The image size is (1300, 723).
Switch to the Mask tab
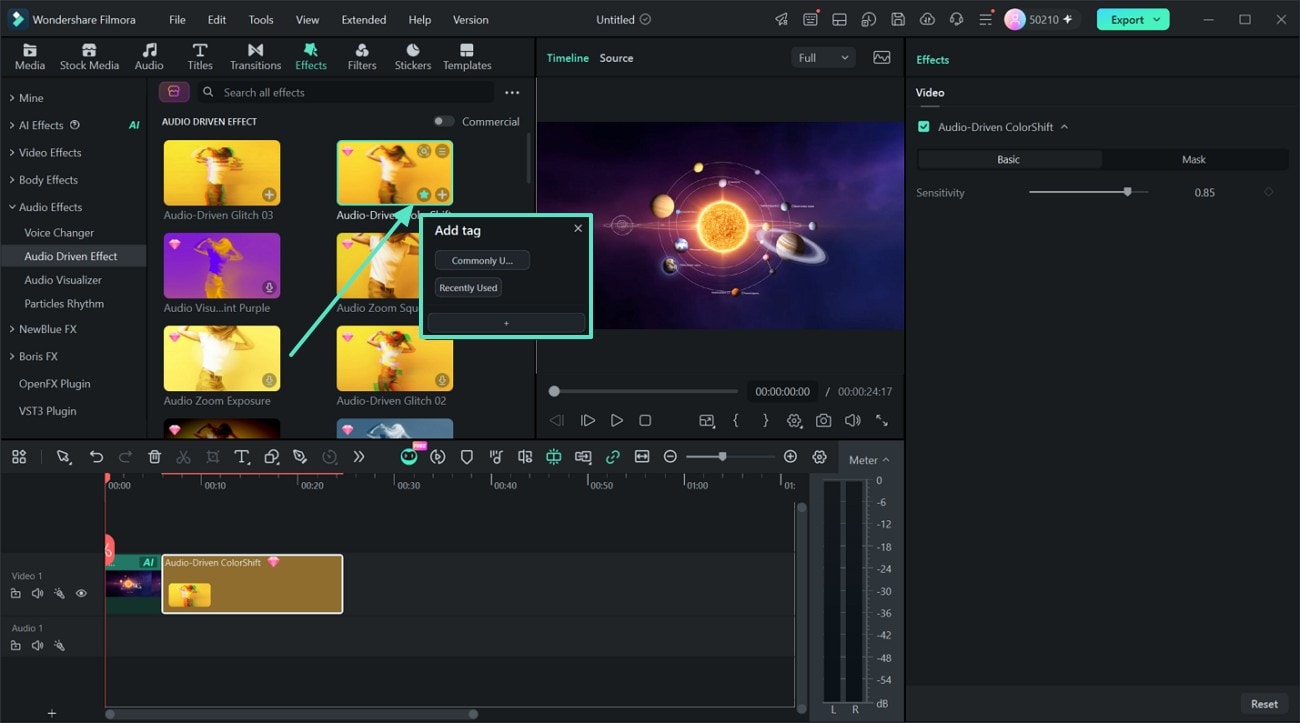click(x=1194, y=159)
